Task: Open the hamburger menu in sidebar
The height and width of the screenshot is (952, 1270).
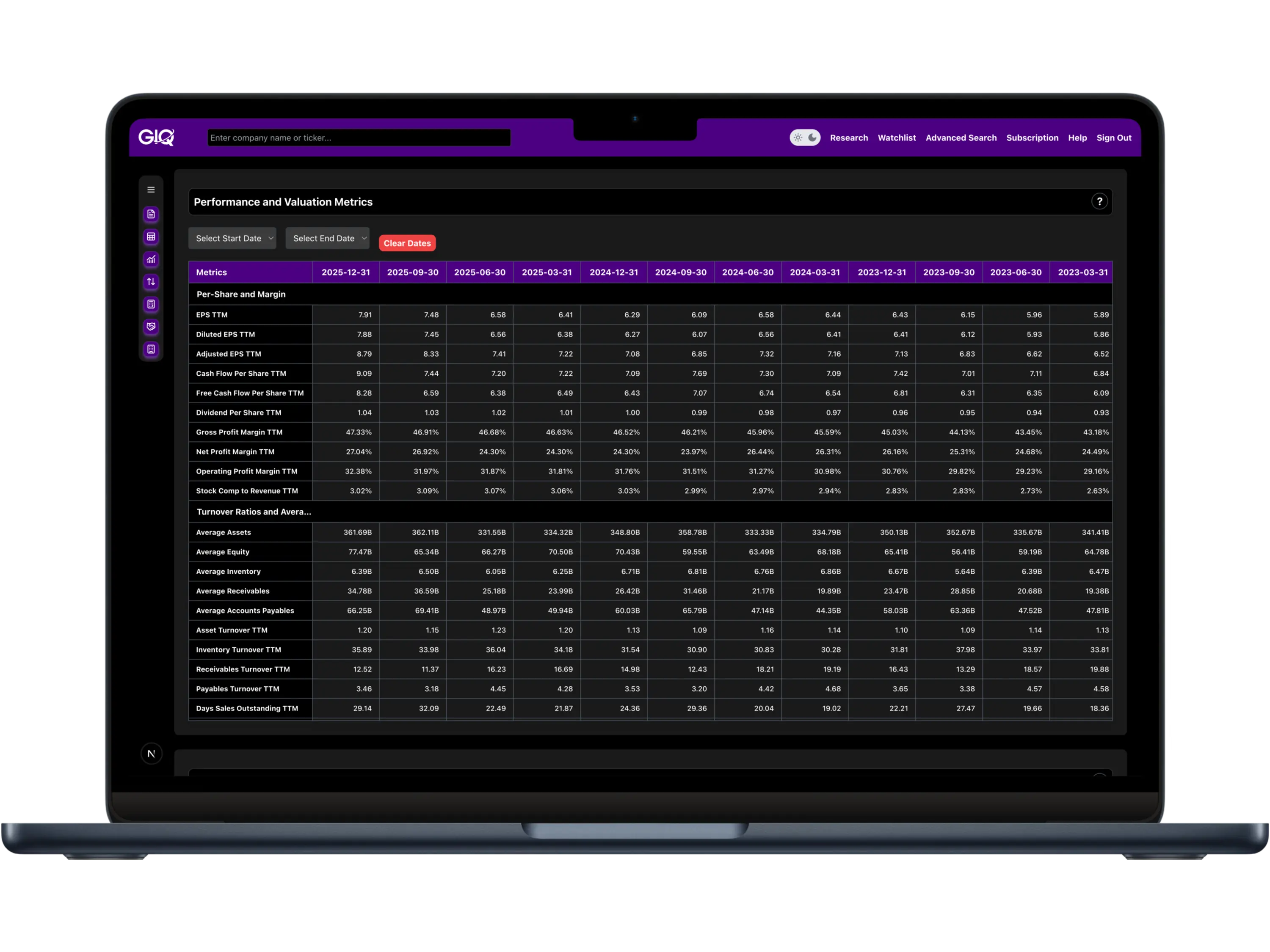Action: click(151, 190)
